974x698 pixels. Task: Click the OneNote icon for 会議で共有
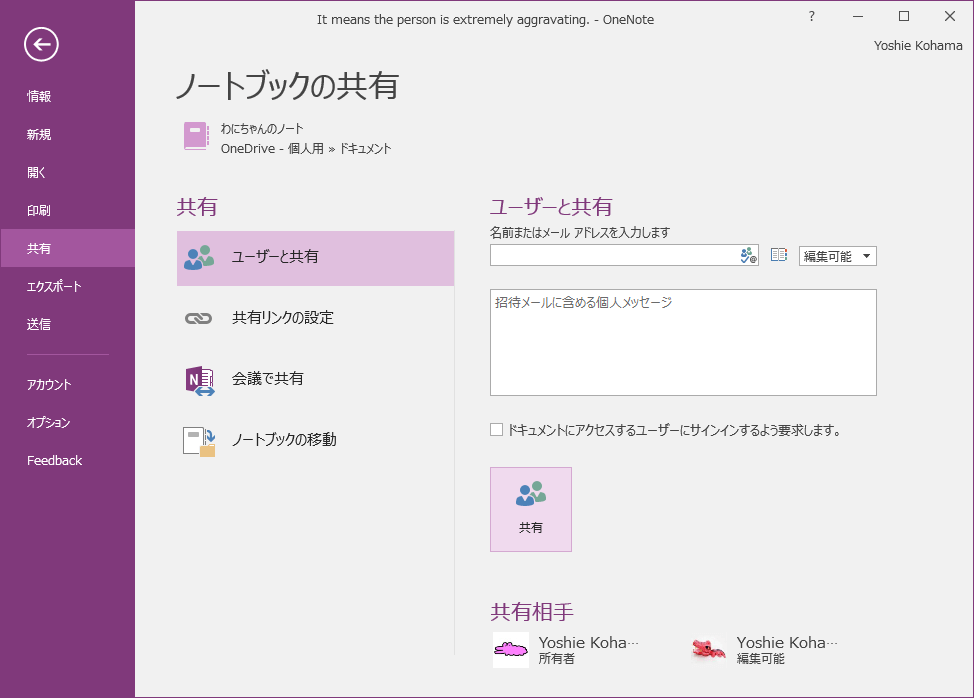click(200, 380)
